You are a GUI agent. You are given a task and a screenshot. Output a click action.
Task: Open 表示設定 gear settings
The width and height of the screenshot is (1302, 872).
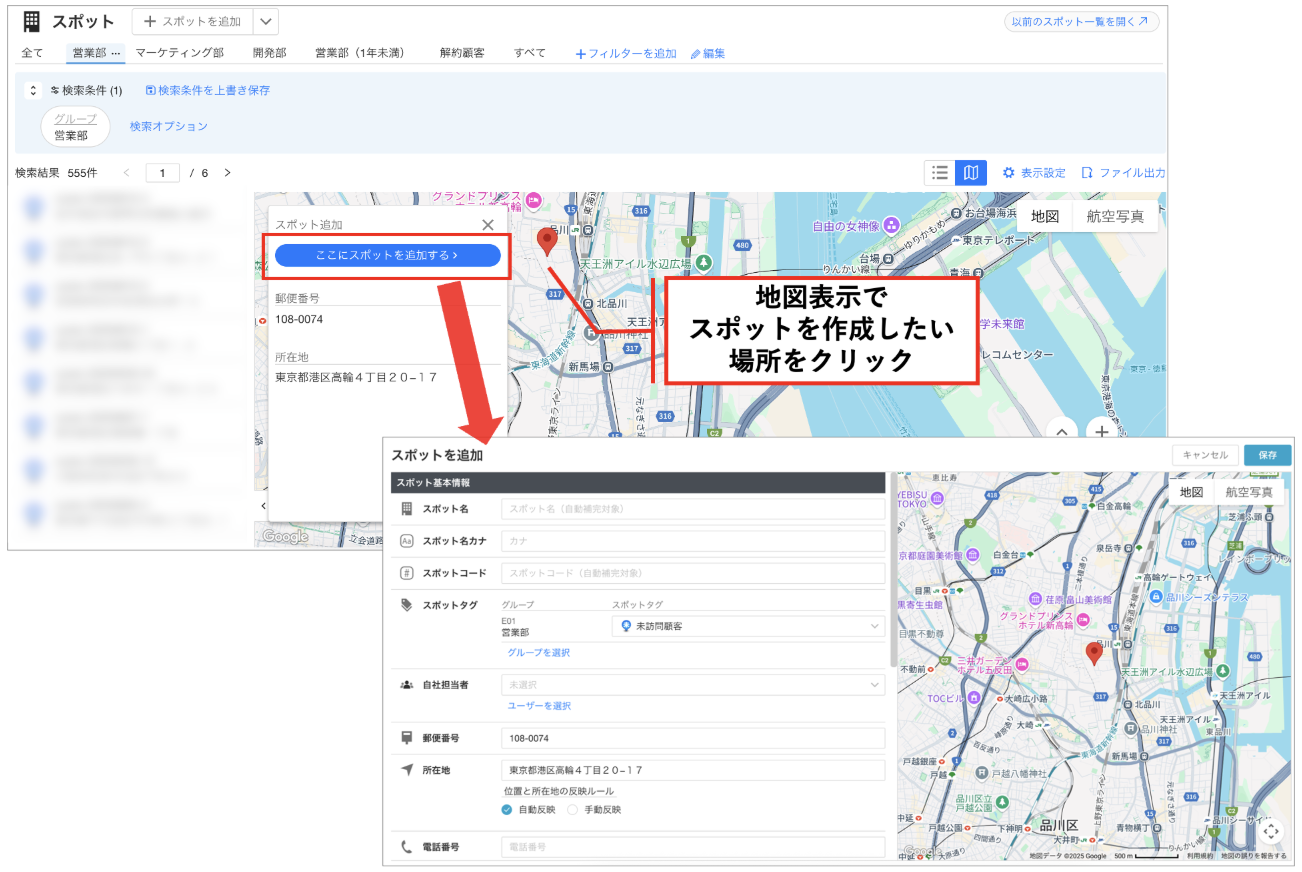[1034, 173]
